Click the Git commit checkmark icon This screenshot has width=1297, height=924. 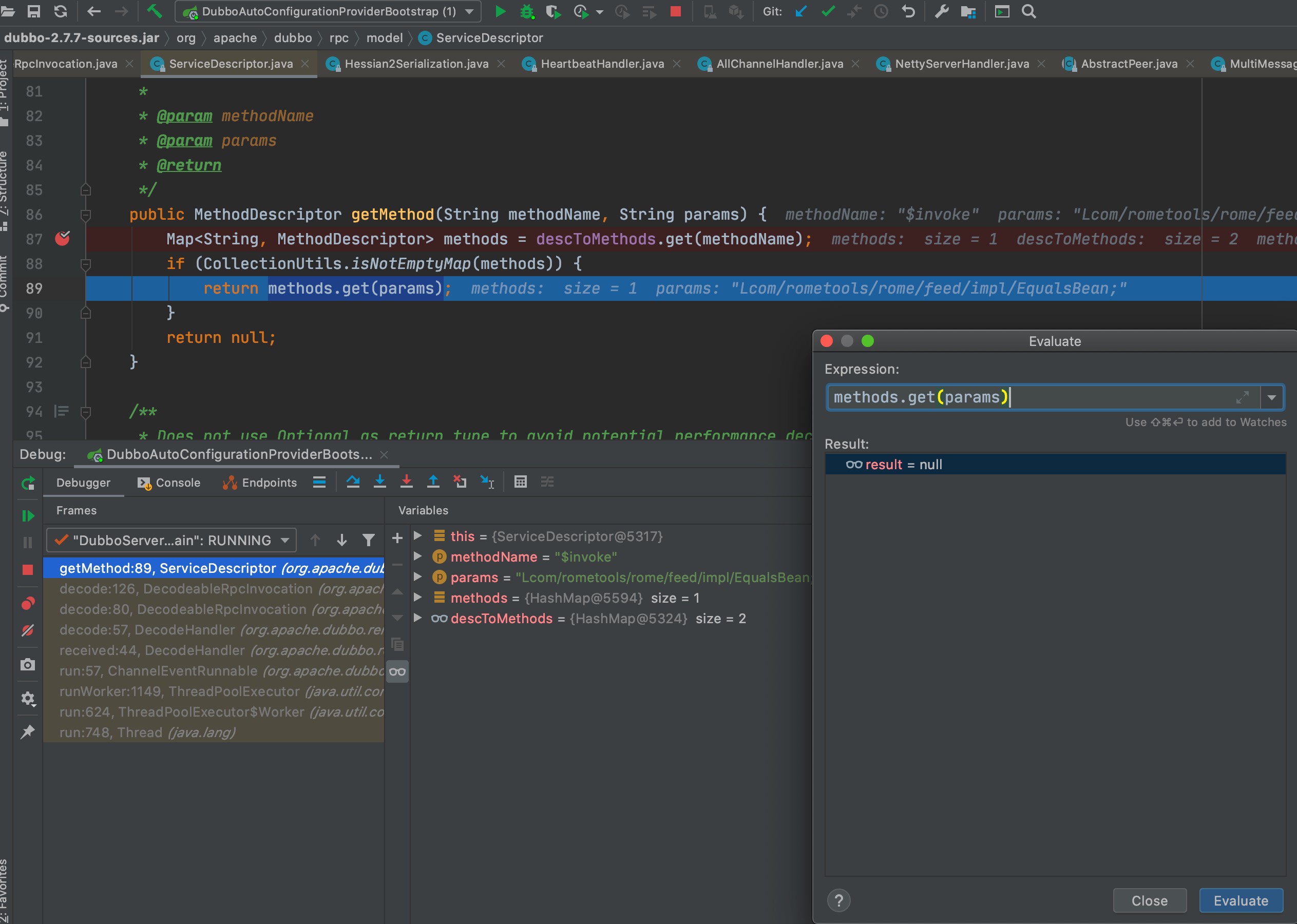pyautogui.click(x=828, y=11)
